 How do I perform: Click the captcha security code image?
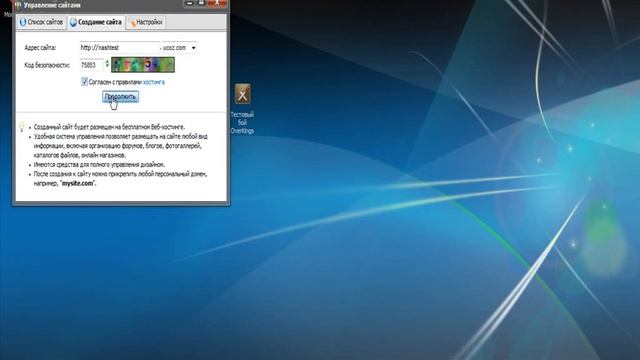tap(143, 64)
